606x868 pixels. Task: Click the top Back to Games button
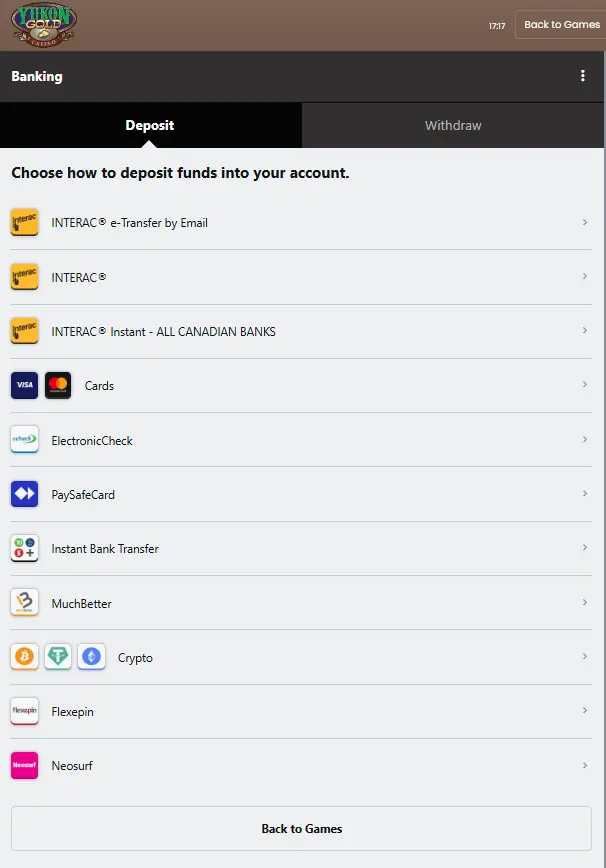[x=561, y=24]
